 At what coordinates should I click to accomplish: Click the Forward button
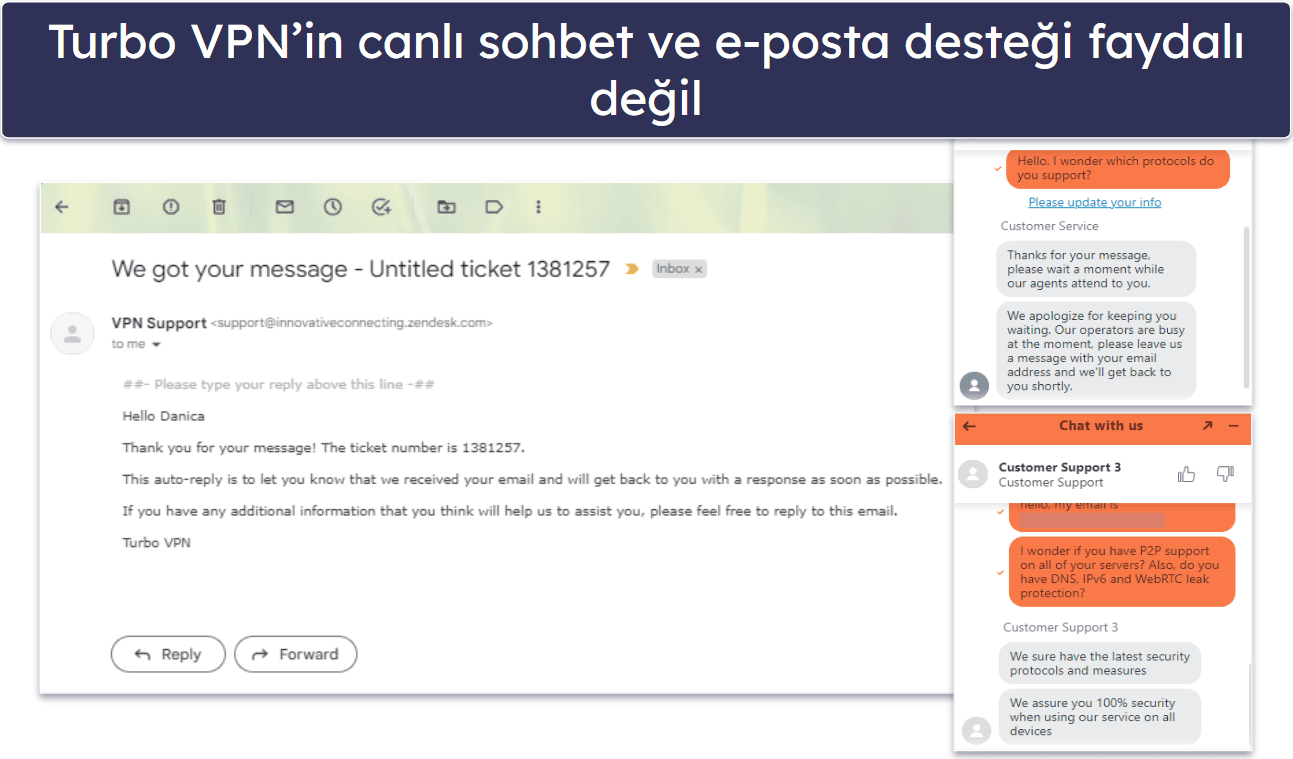point(296,654)
